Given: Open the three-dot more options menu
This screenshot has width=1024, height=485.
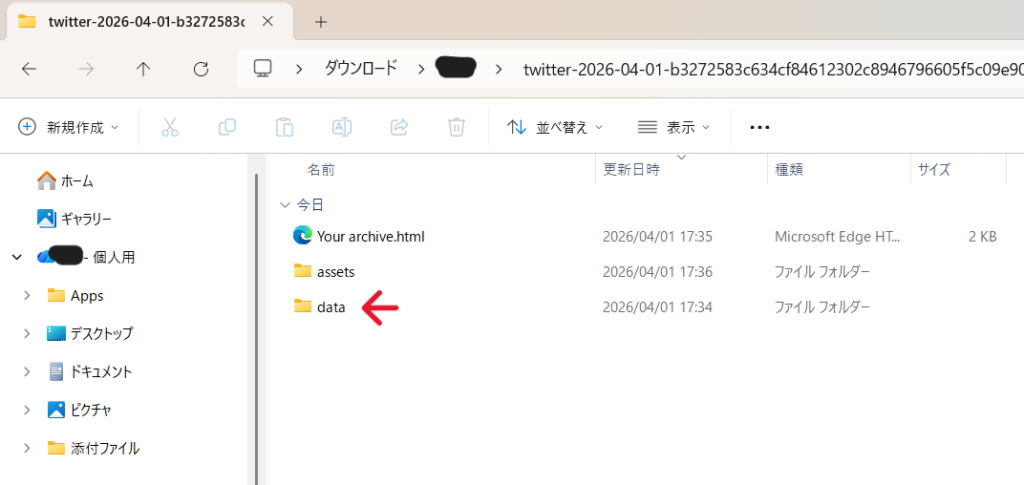Looking at the screenshot, I should pos(759,127).
